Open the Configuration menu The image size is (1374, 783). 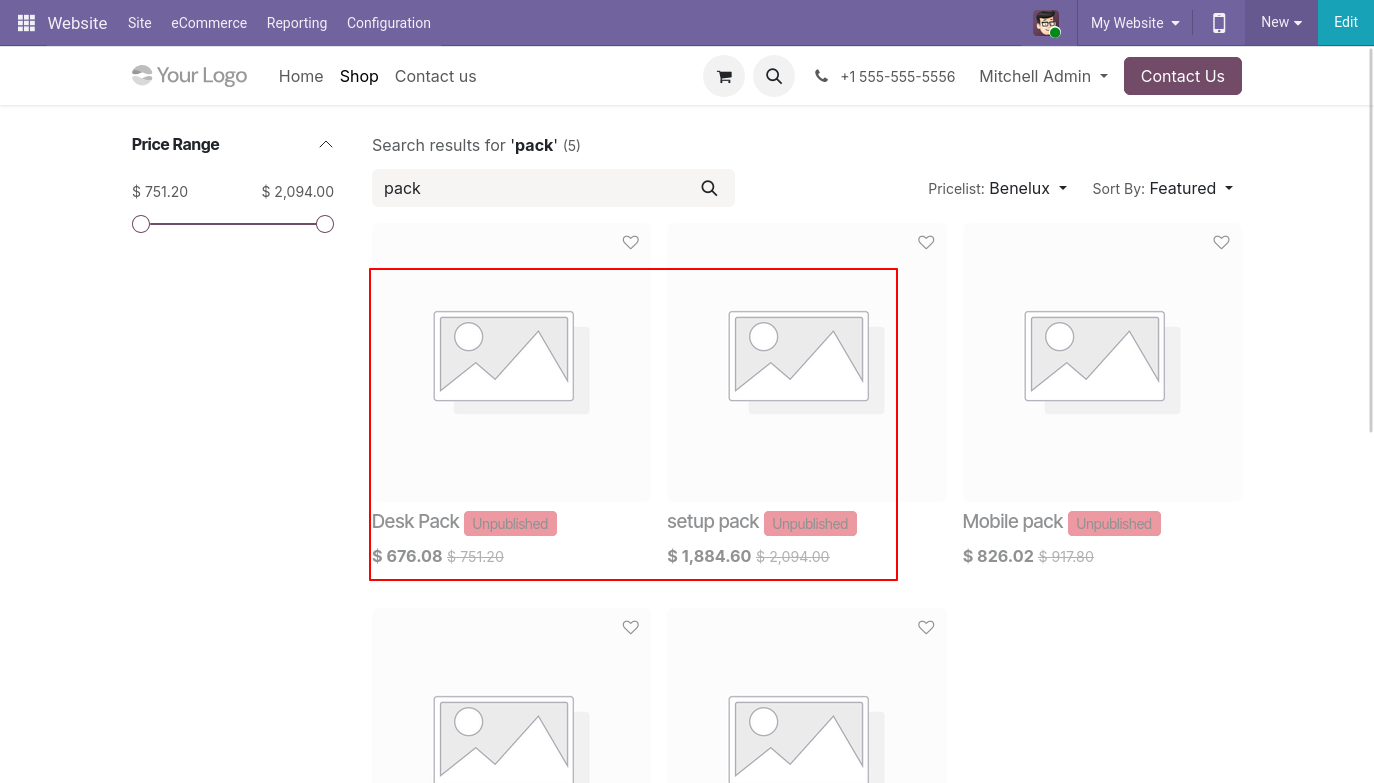point(389,23)
